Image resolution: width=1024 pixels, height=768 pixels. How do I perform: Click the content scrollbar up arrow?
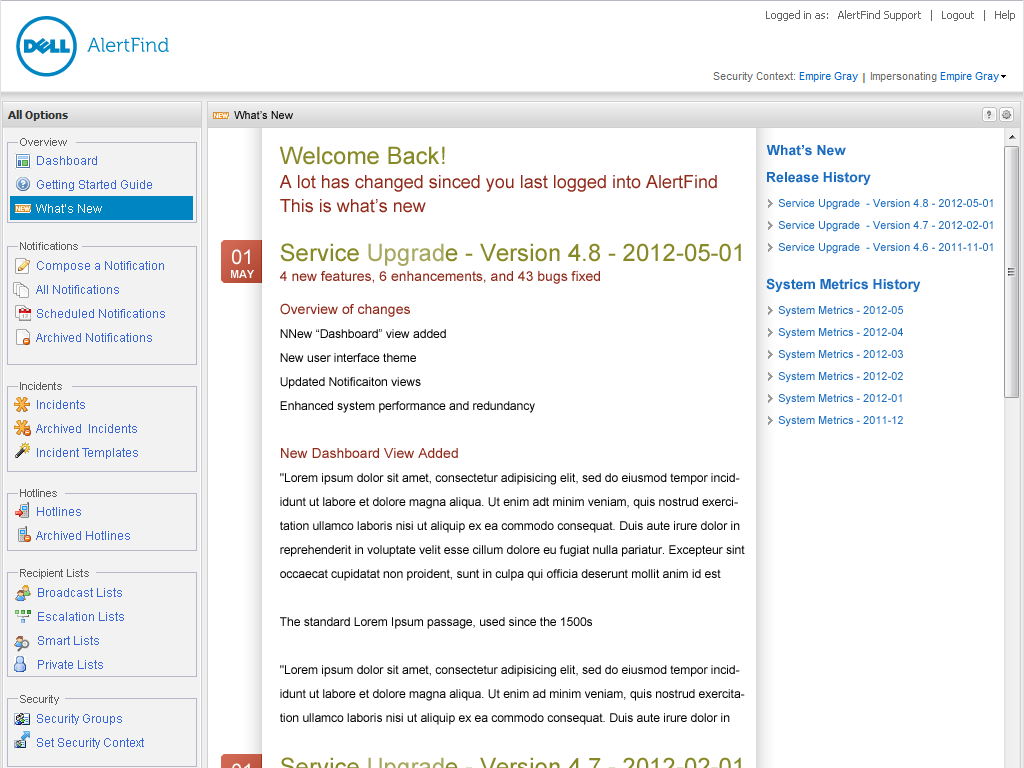point(1012,137)
